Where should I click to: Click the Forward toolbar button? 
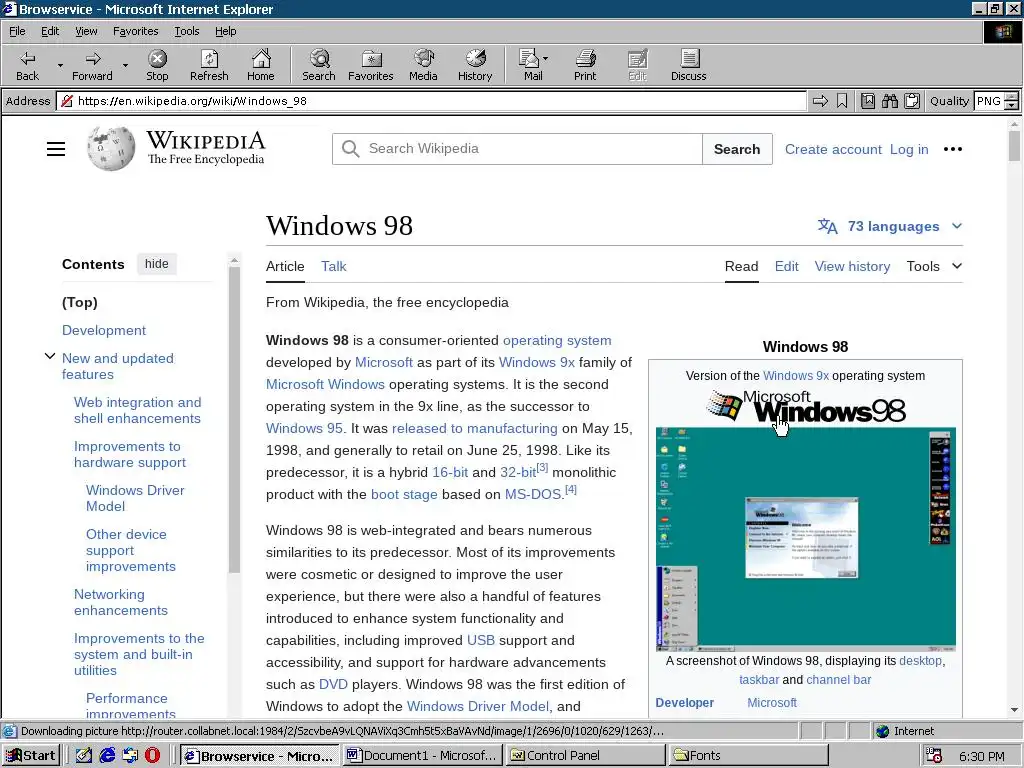coord(92,65)
